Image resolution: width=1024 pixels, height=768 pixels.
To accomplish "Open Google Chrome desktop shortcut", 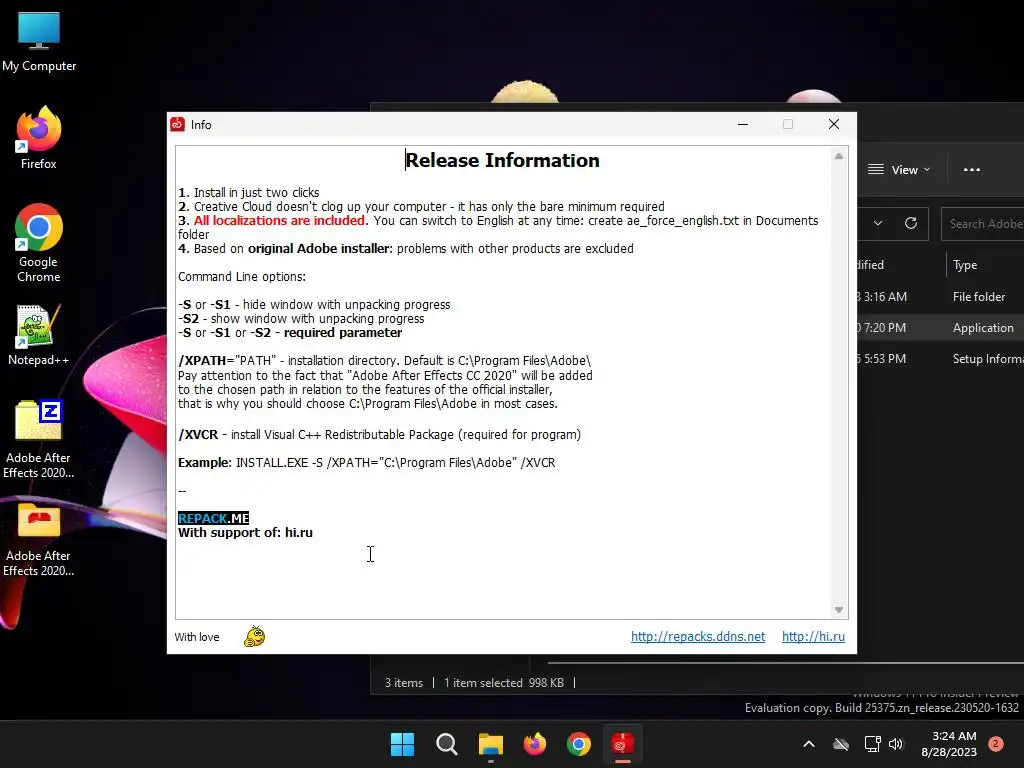I will click(x=39, y=243).
